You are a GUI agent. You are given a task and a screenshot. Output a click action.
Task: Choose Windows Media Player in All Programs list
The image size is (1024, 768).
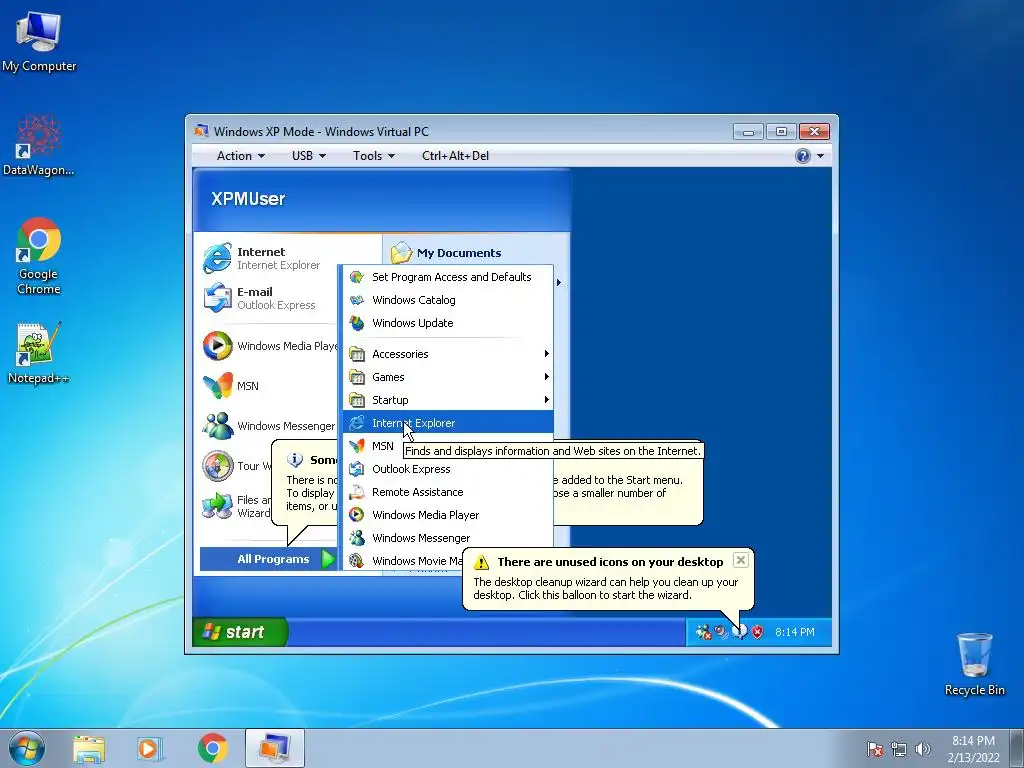[x=449, y=515]
